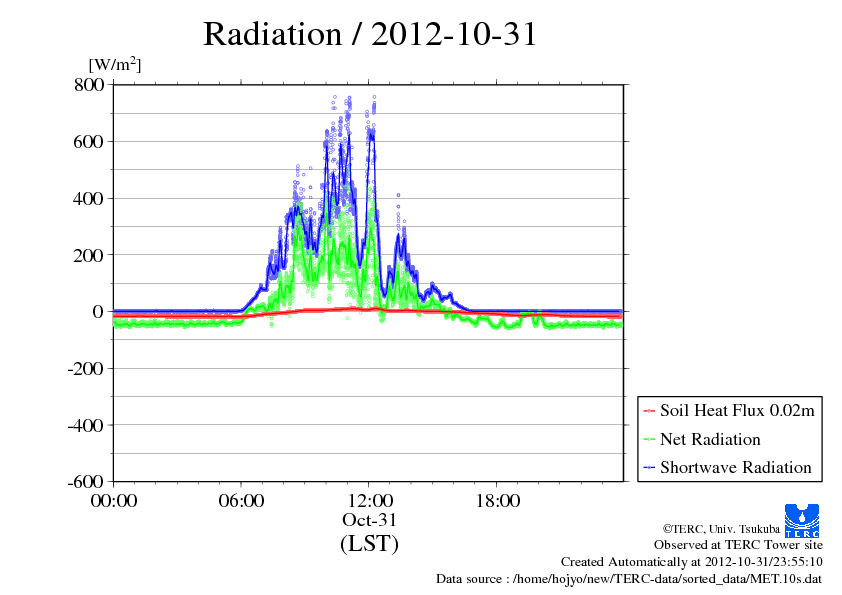Click the '0' y-axis label
Viewport: 842px width, 595px height.
coord(98,311)
